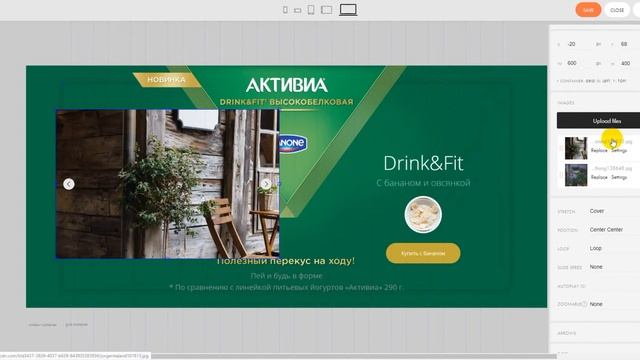This screenshot has height=360, width=640.
Task: Open the Position dropdown showing Center Center
Action: 614,230
